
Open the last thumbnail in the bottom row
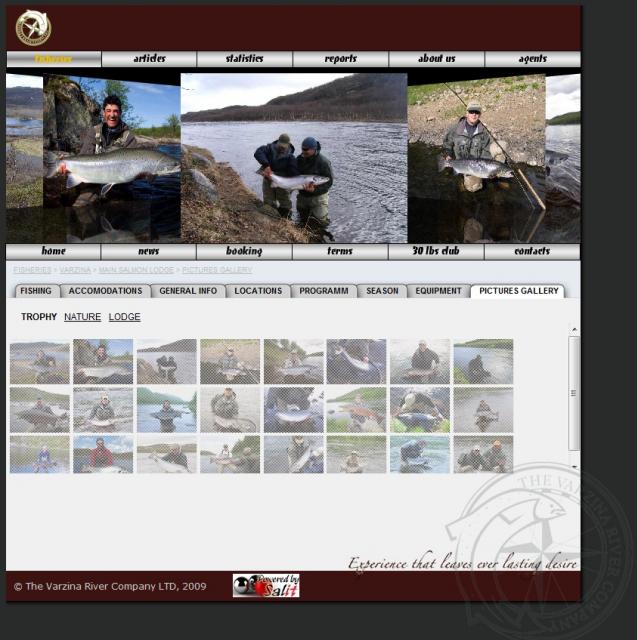coord(483,454)
